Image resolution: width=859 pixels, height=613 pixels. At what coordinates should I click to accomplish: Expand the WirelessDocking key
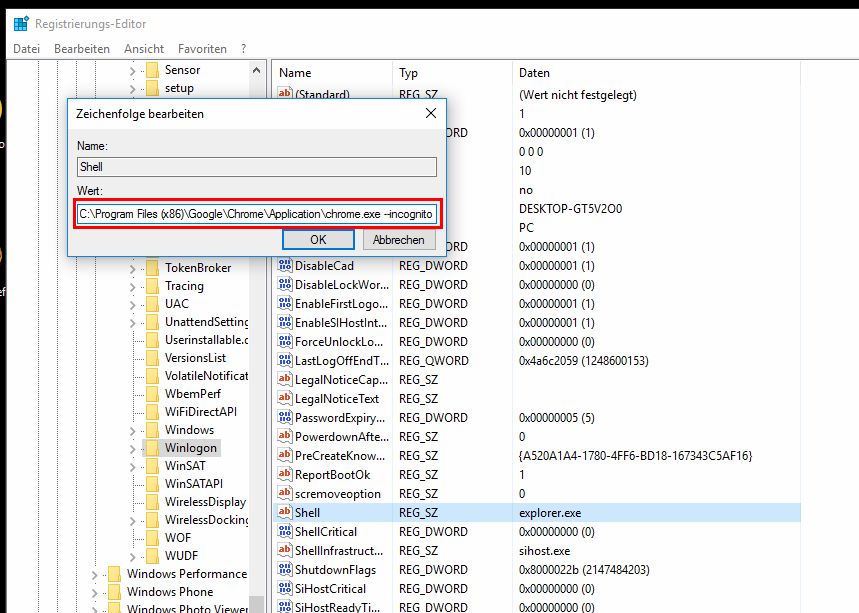[x=132, y=520]
